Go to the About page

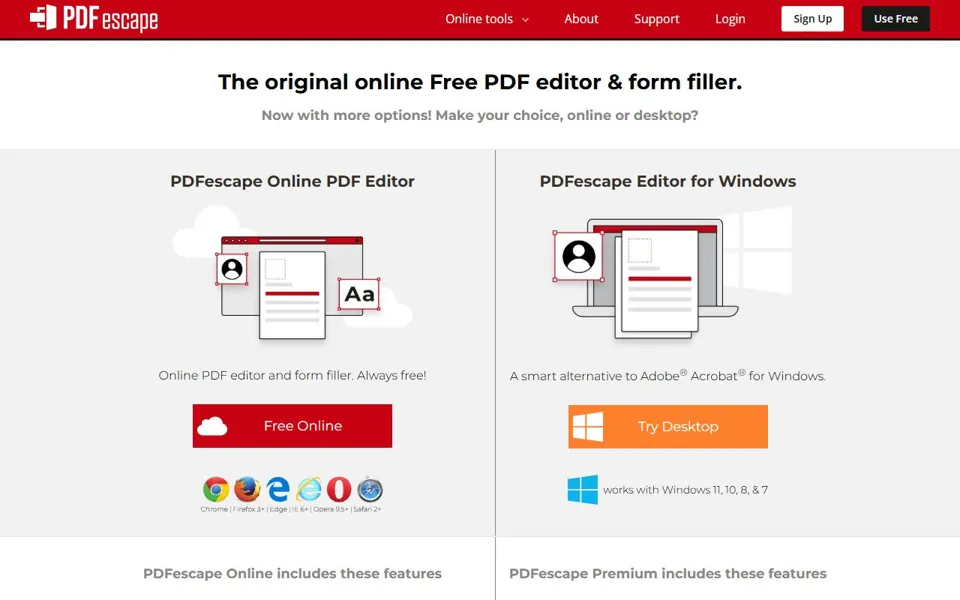tap(581, 19)
